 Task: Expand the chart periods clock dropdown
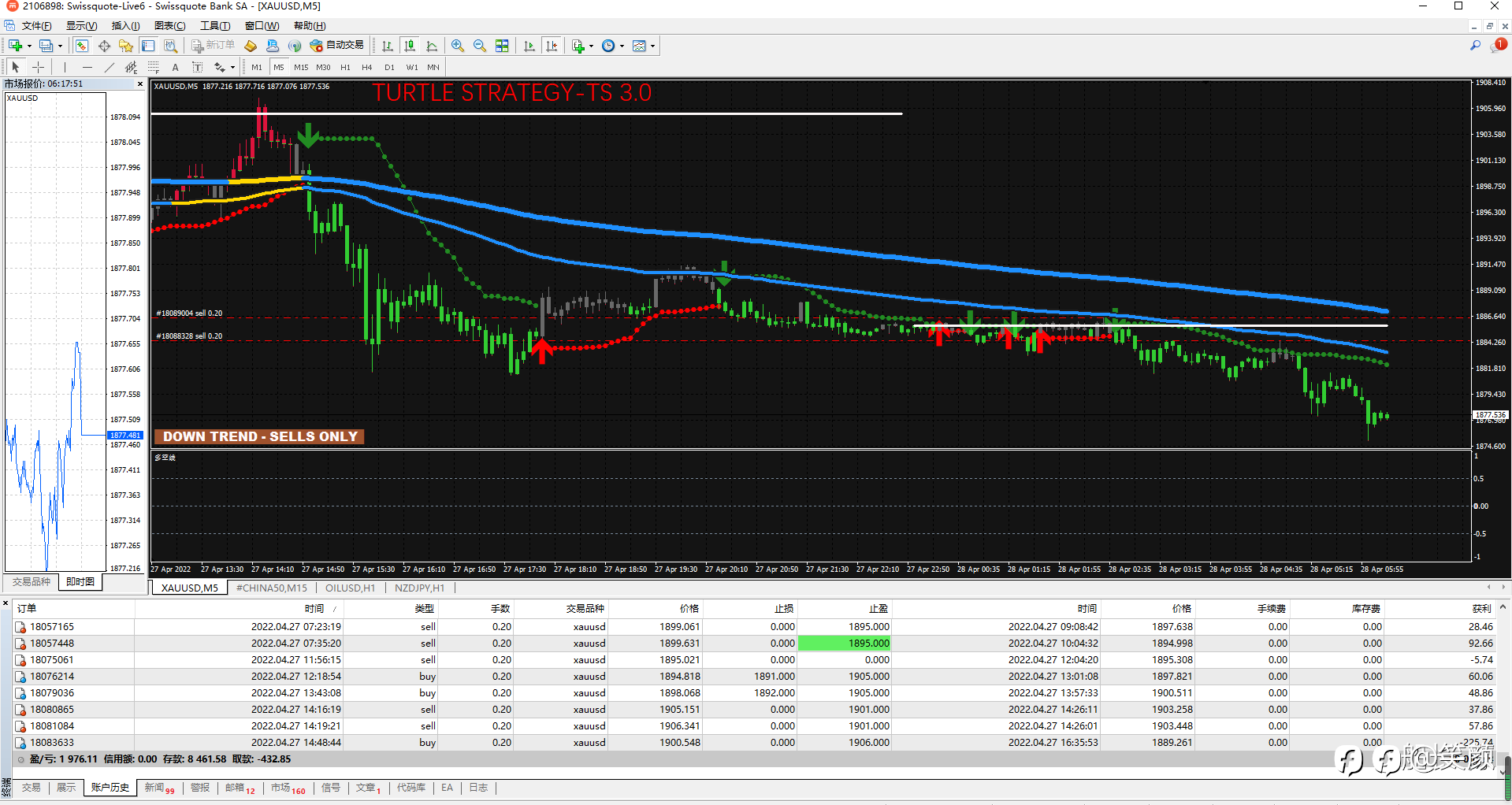[x=622, y=46]
